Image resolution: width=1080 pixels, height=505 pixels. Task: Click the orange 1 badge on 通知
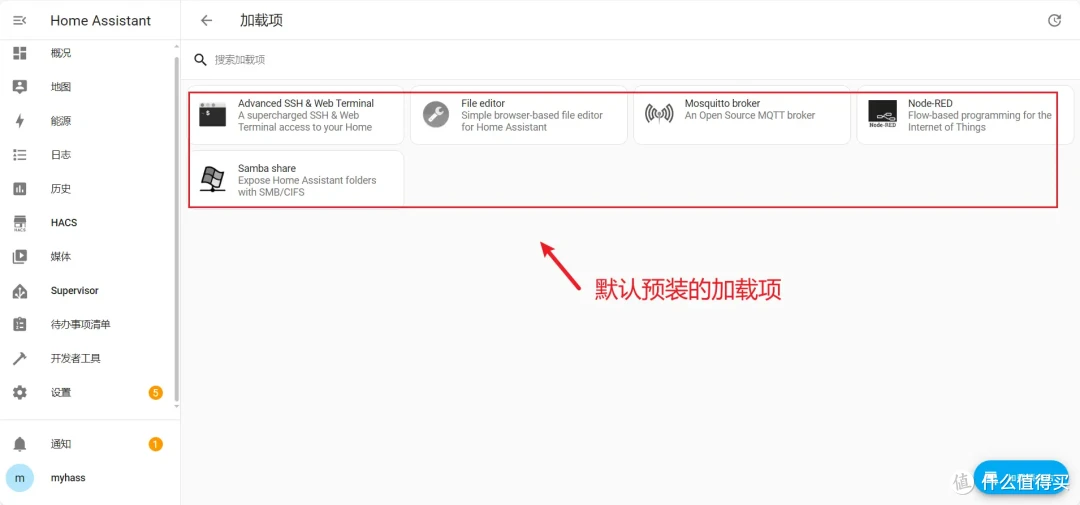(x=156, y=444)
